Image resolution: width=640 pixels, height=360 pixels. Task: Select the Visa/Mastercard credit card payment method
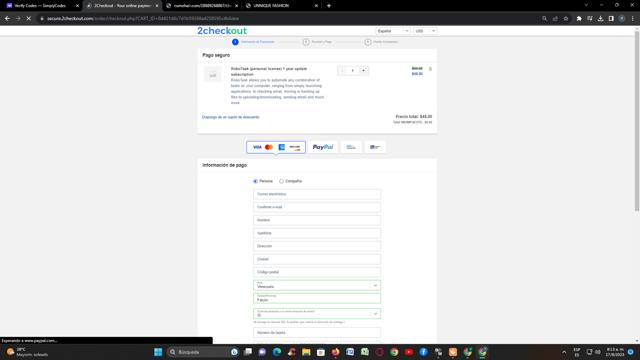(276, 147)
